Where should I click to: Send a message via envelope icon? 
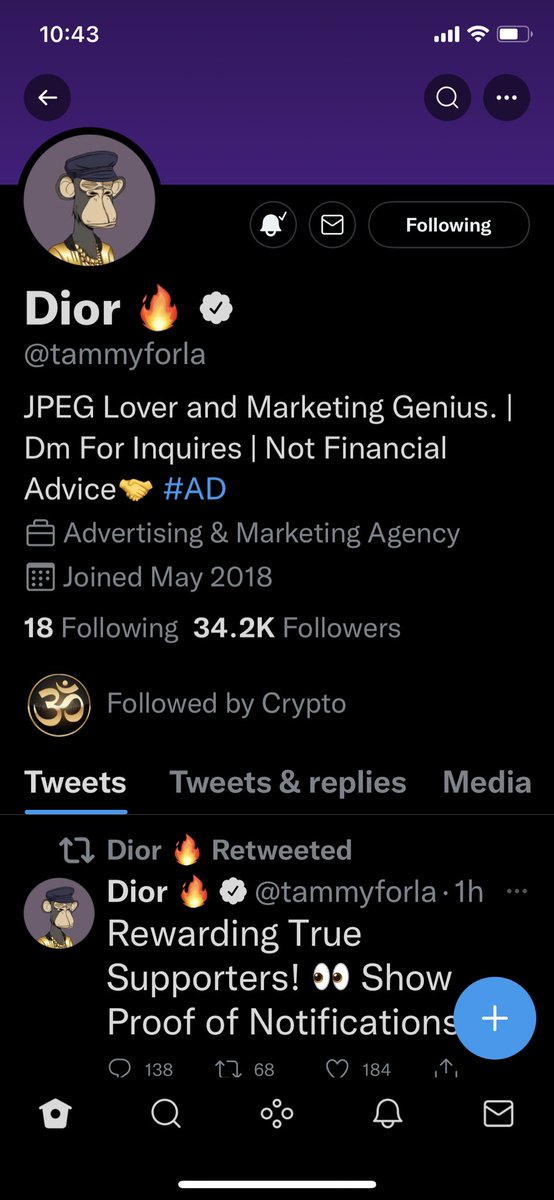332,225
